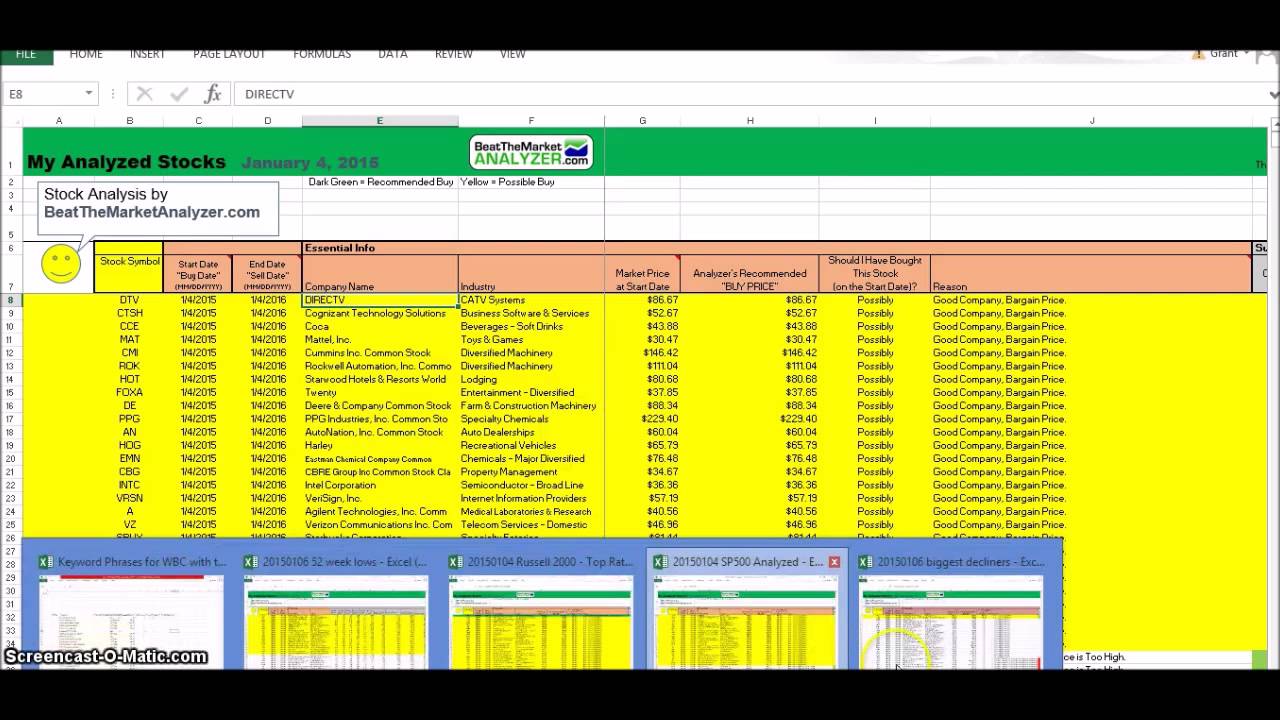Viewport: 1280px width, 720px height.
Task: Switch to Keyword Phrases for WBC window thumbnail
Action: point(131,609)
